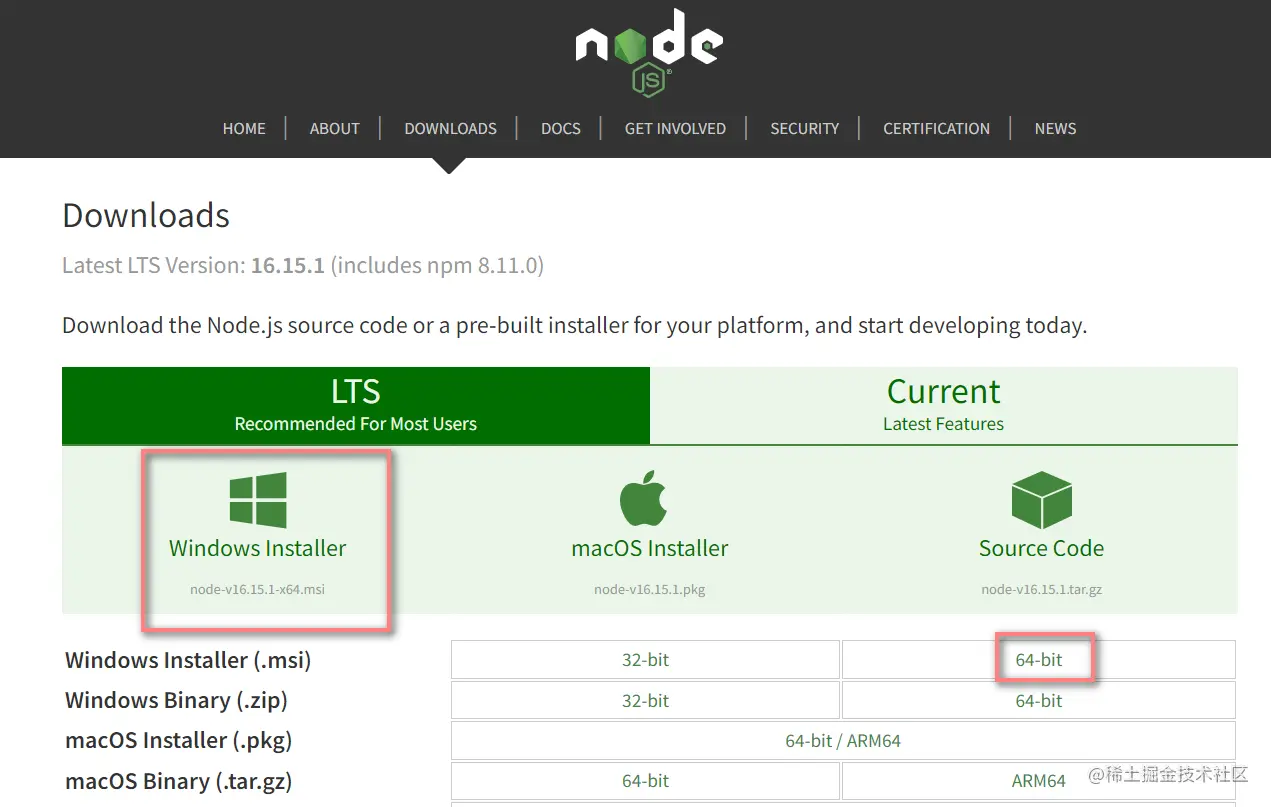The width and height of the screenshot is (1271, 807).
Task: Download the Windows Installer link
Action: click(258, 548)
